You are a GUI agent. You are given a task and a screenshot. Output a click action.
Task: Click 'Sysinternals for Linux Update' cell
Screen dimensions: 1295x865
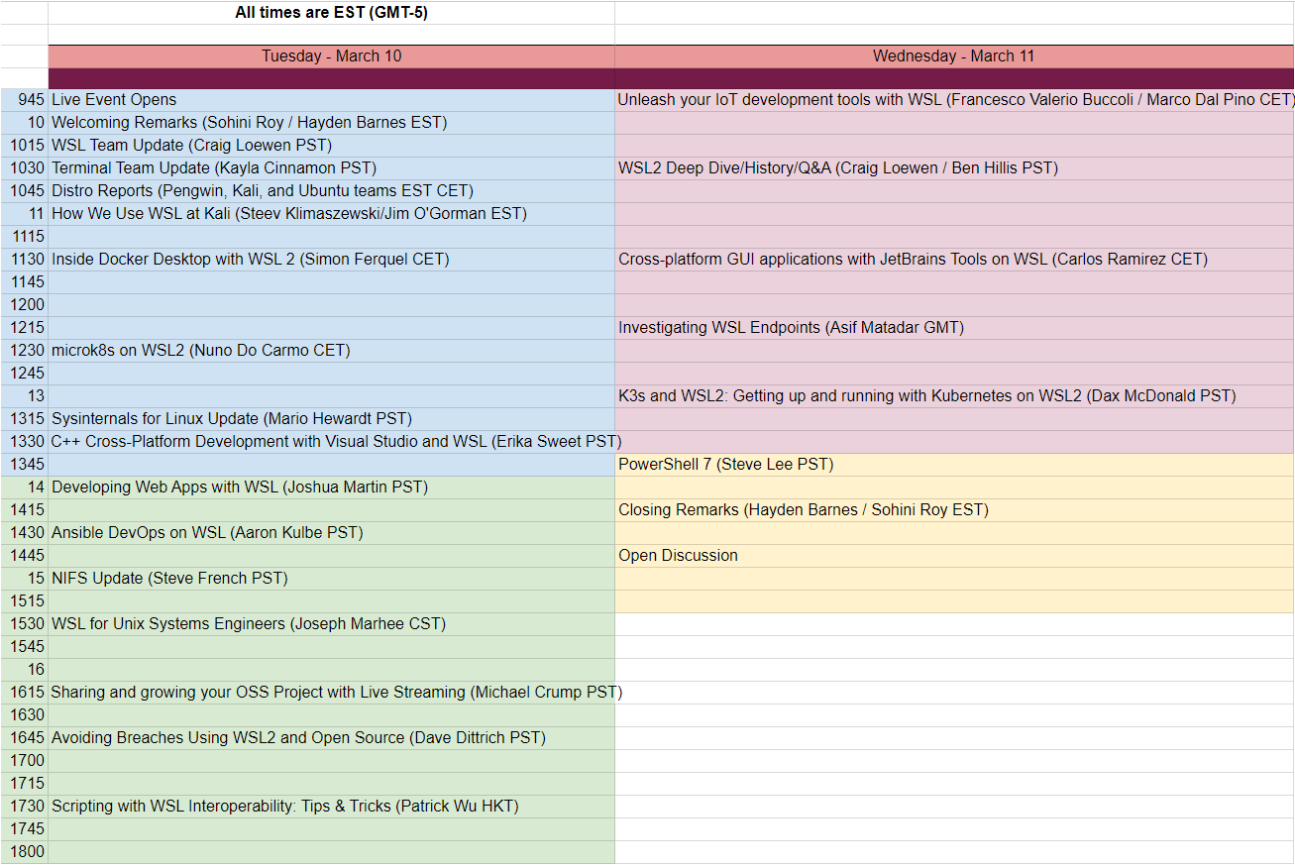tap(331, 419)
